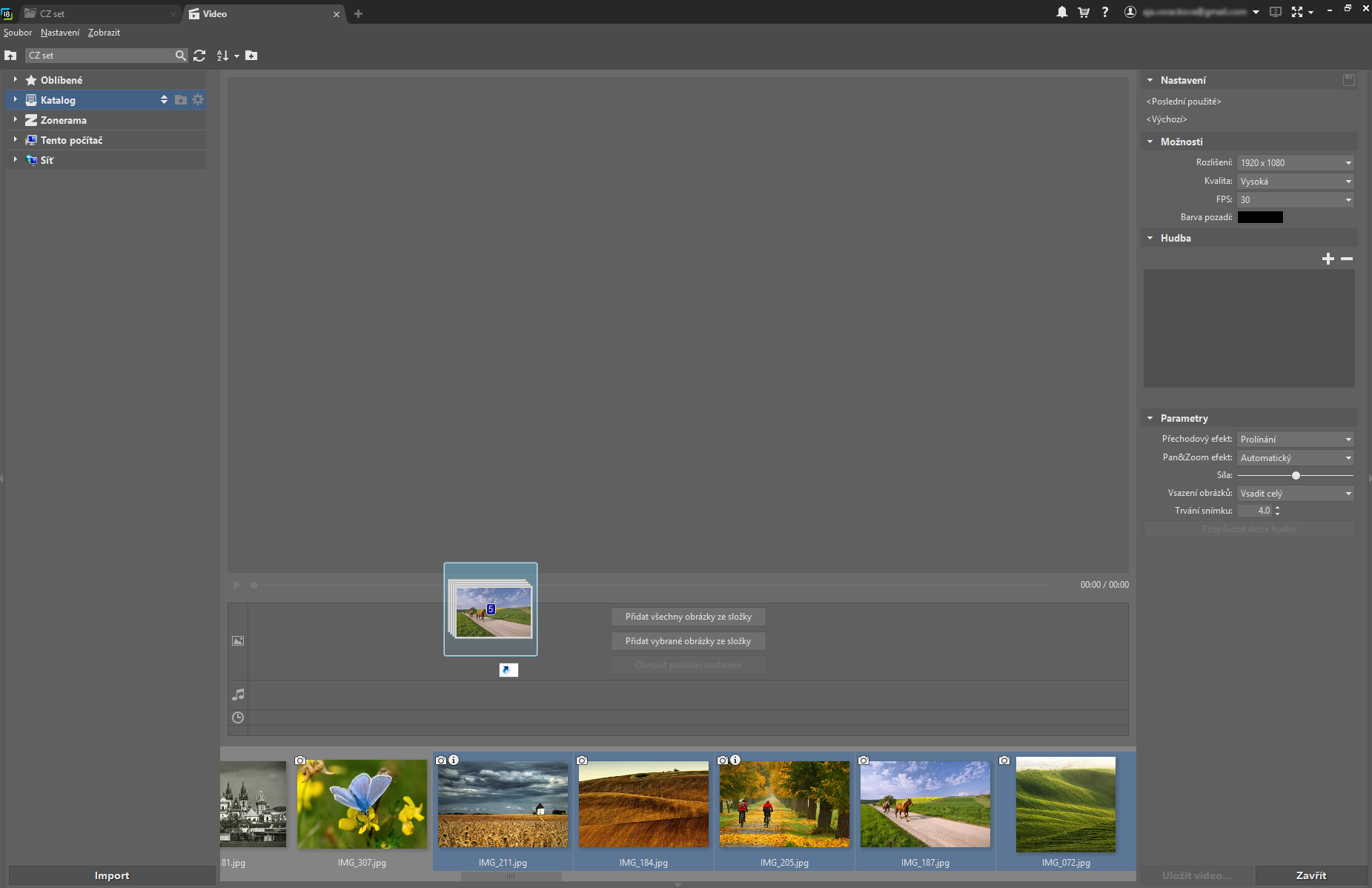
Task: Open notifications bell icon
Action: click(1061, 13)
